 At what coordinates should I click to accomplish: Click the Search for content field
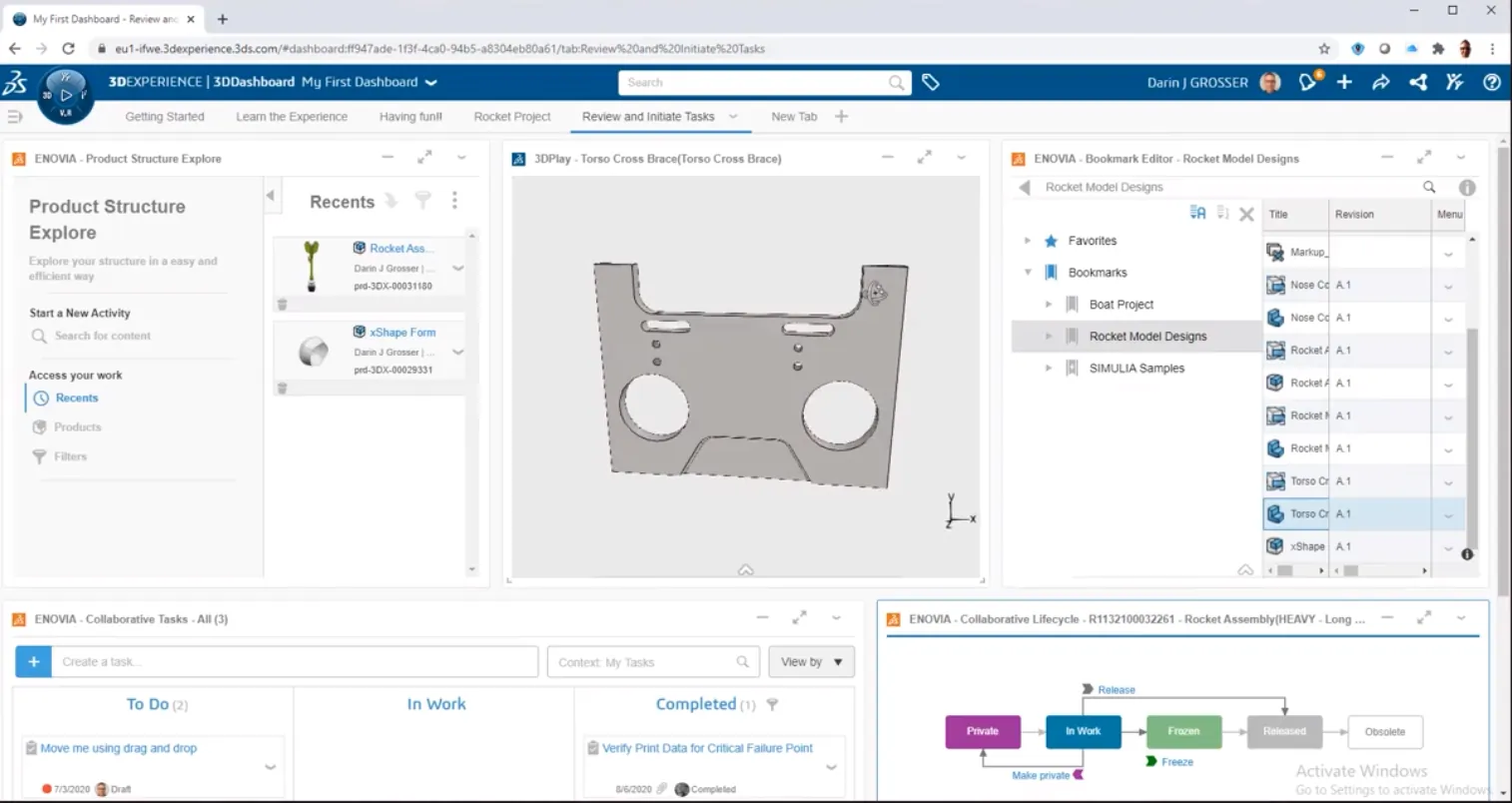click(103, 336)
